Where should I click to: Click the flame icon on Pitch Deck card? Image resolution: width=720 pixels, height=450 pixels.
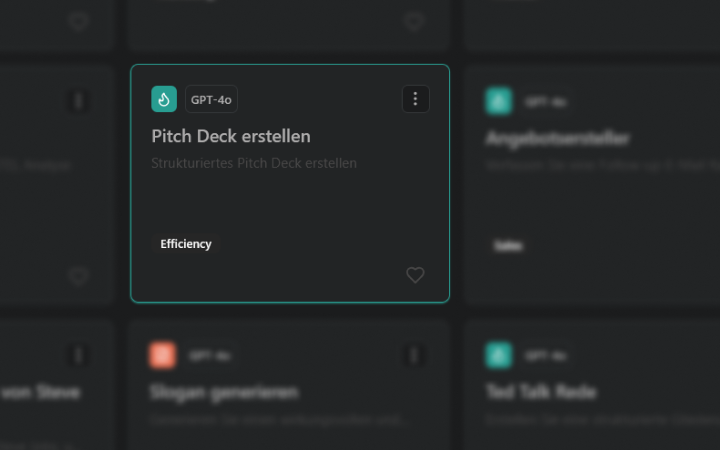(164, 99)
